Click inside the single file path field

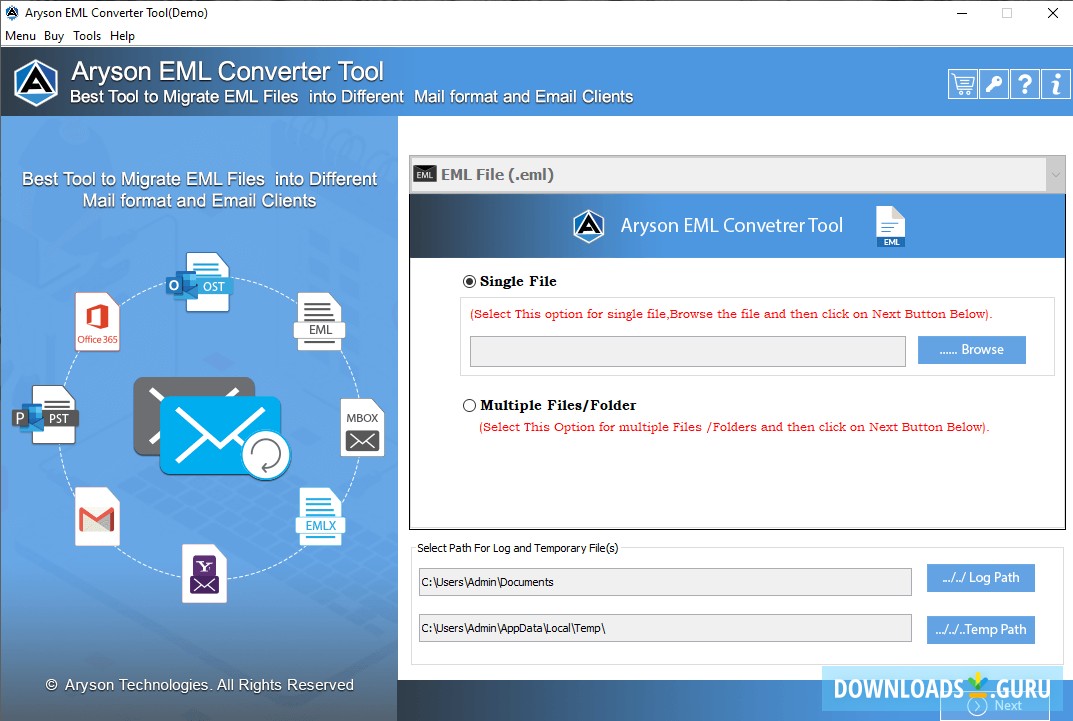(x=687, y=350)
